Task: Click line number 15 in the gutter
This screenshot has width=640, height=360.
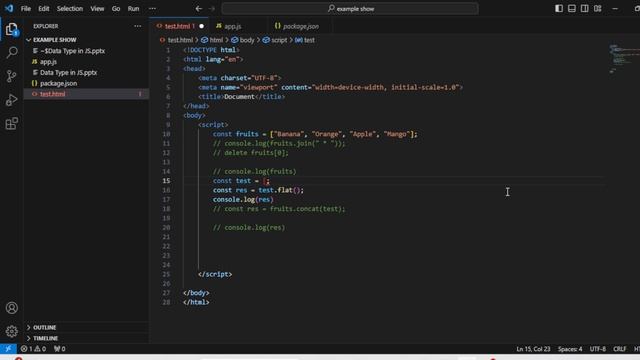Action: pyautogui.click(x=167, y=181)
